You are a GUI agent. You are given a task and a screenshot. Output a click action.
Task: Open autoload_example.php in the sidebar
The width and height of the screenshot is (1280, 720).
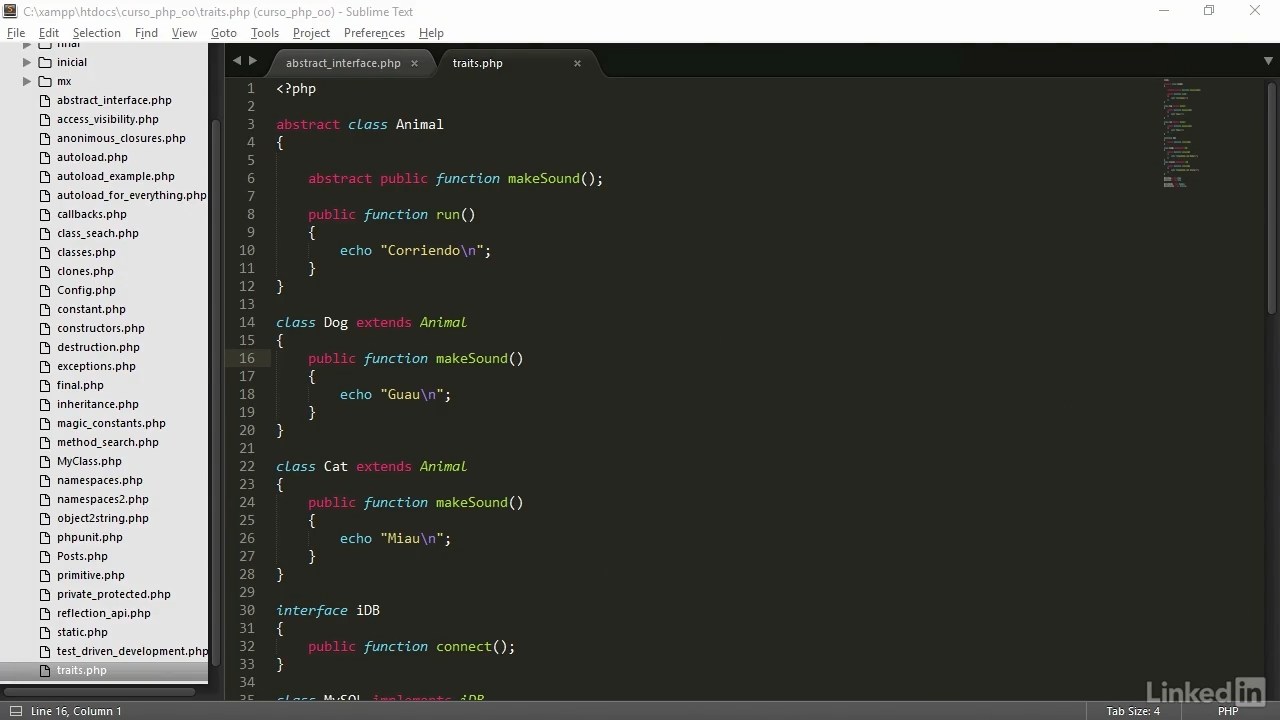(x=115, y=176)
